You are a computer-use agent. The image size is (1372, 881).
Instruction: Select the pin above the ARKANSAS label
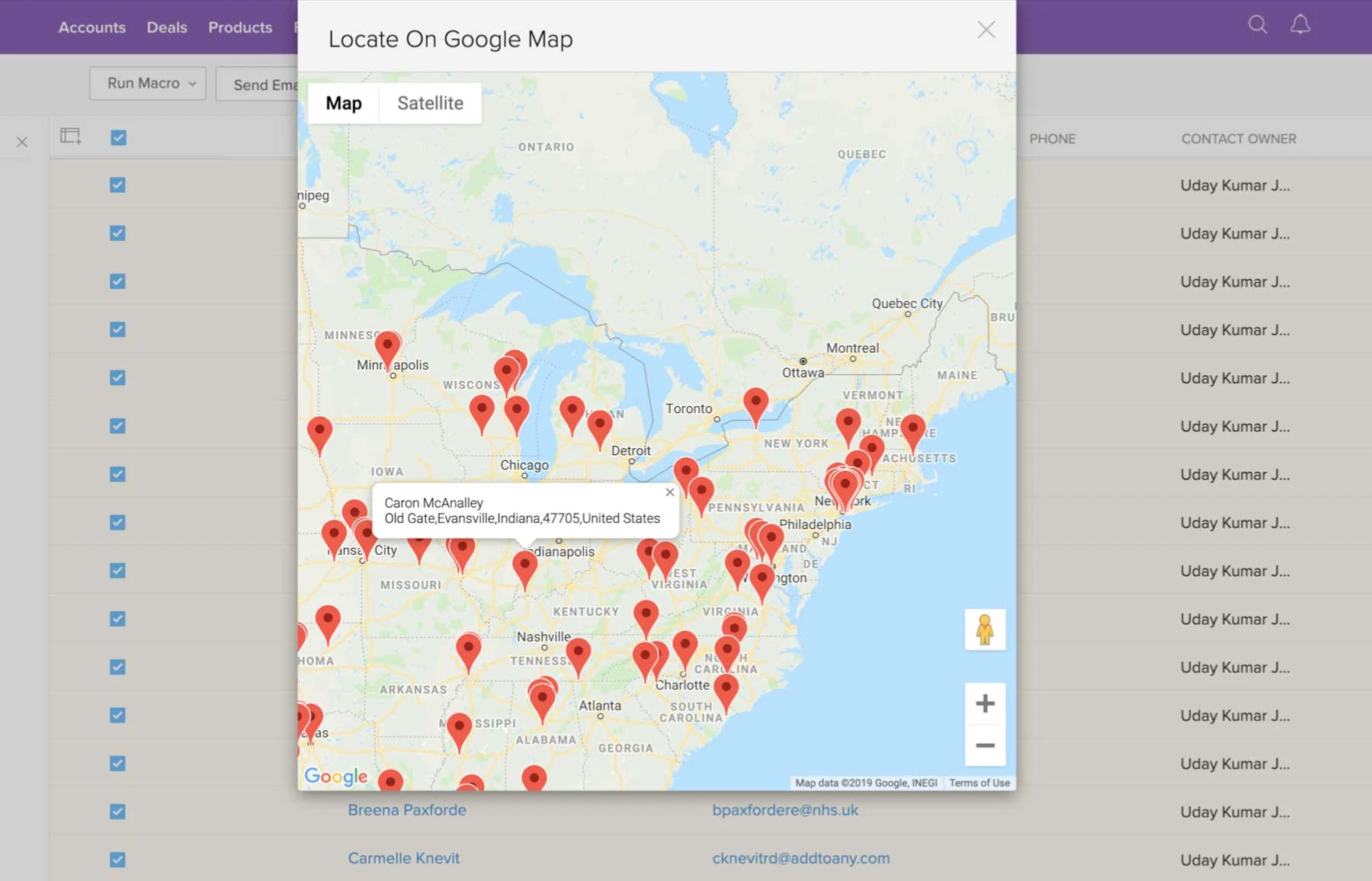468,653
